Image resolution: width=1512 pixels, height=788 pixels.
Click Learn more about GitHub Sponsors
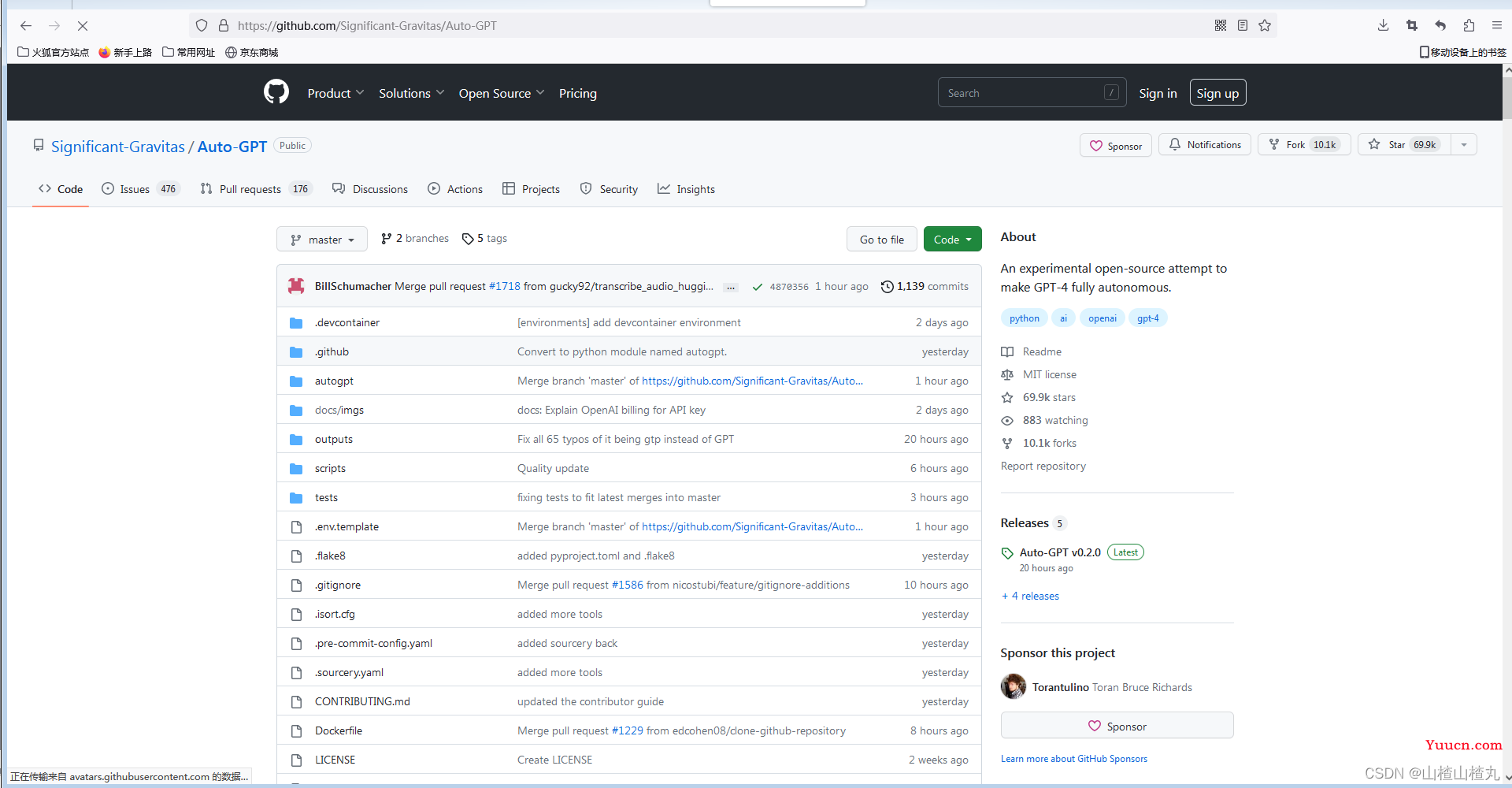tap(1074, 759)
